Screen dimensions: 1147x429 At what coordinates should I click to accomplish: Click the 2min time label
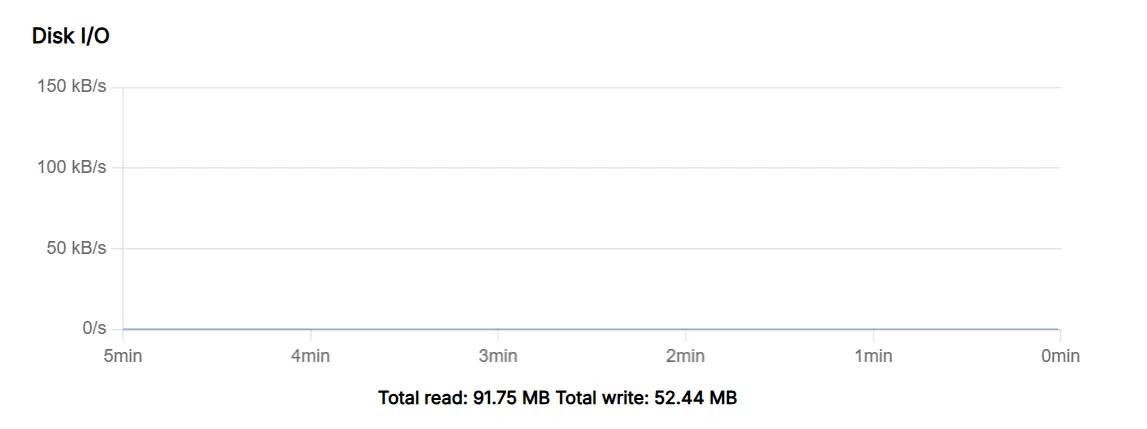[x=685, y=356]
